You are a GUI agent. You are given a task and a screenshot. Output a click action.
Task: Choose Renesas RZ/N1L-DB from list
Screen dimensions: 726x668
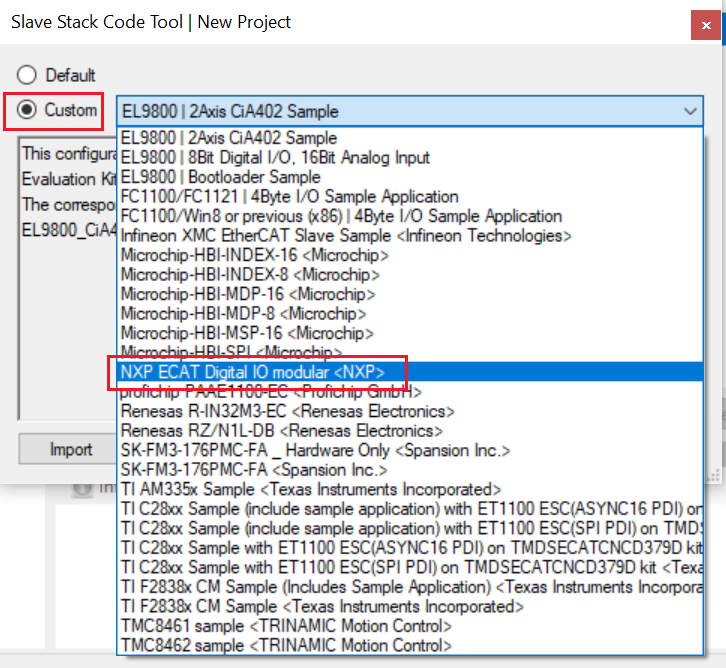pyautogui.click(x=281, y=431)
